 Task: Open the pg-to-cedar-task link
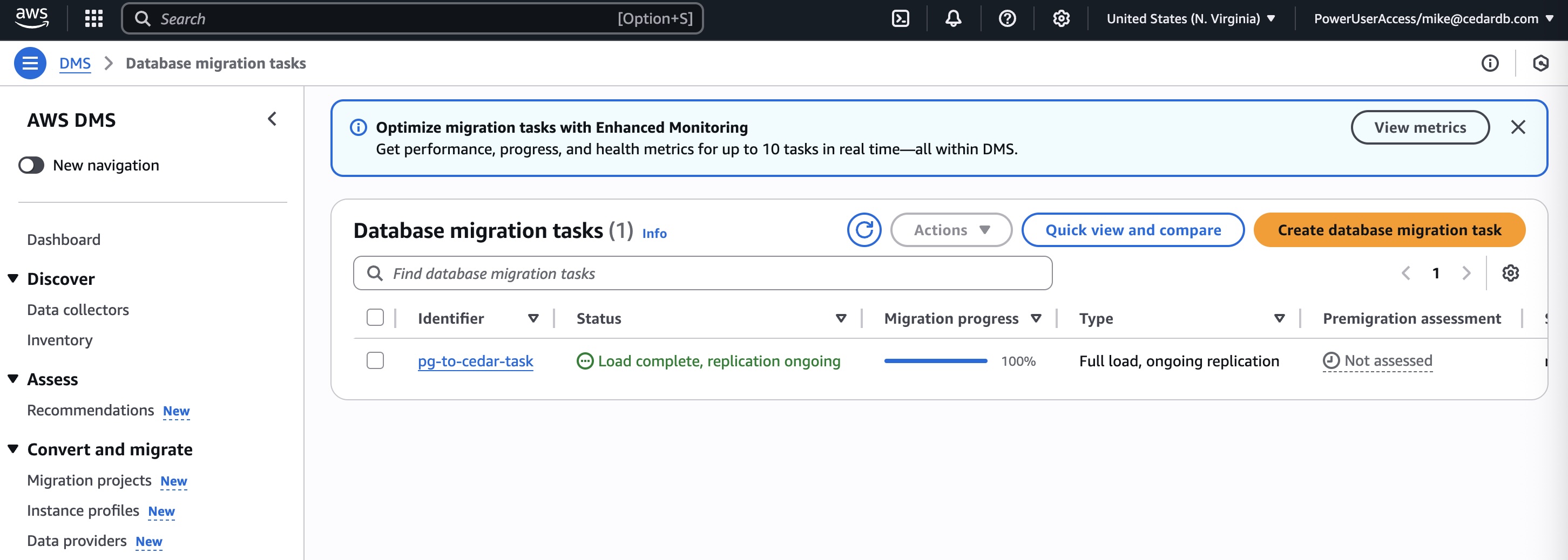(475, 361)
